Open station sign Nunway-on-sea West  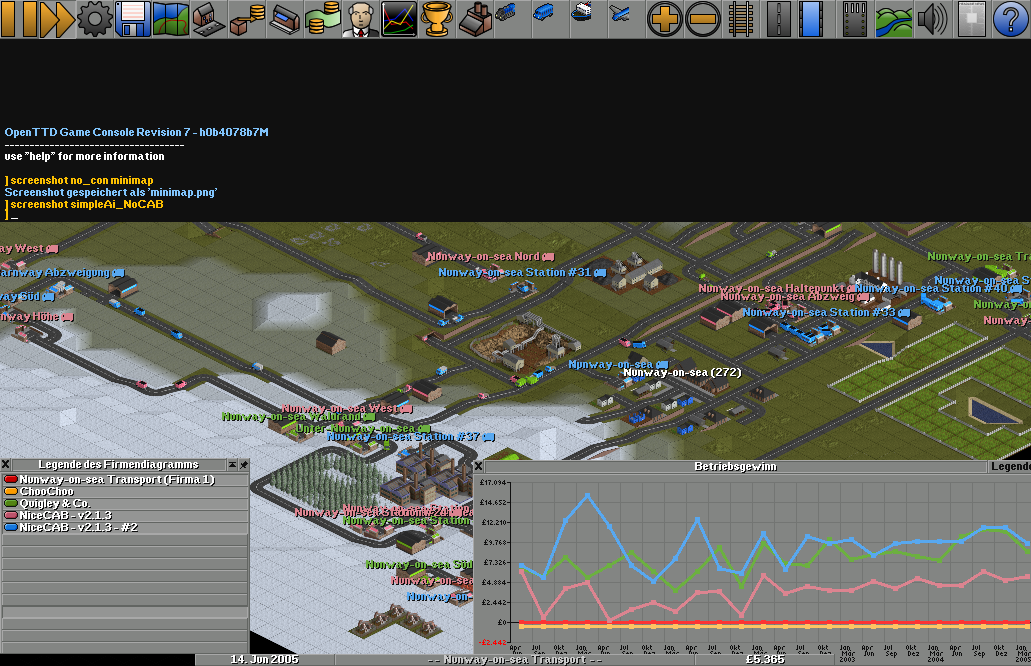tap(347, 408)
